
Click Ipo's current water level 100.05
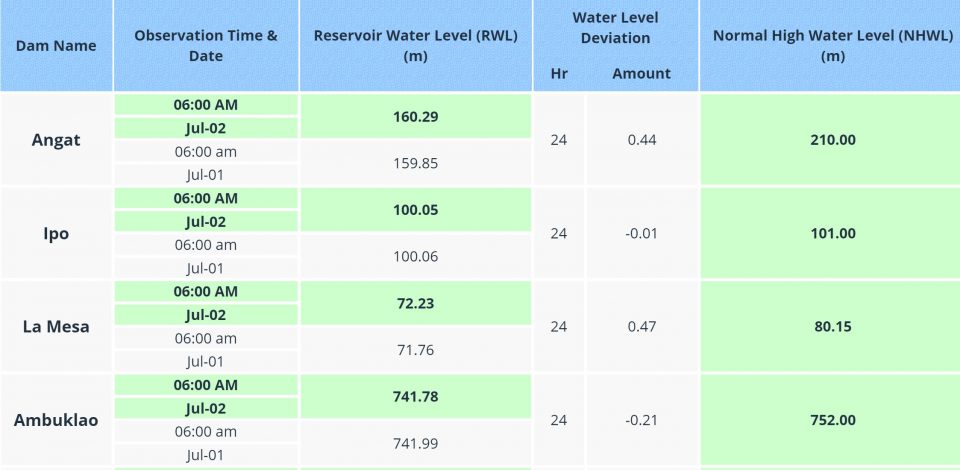tap(416, 210)
